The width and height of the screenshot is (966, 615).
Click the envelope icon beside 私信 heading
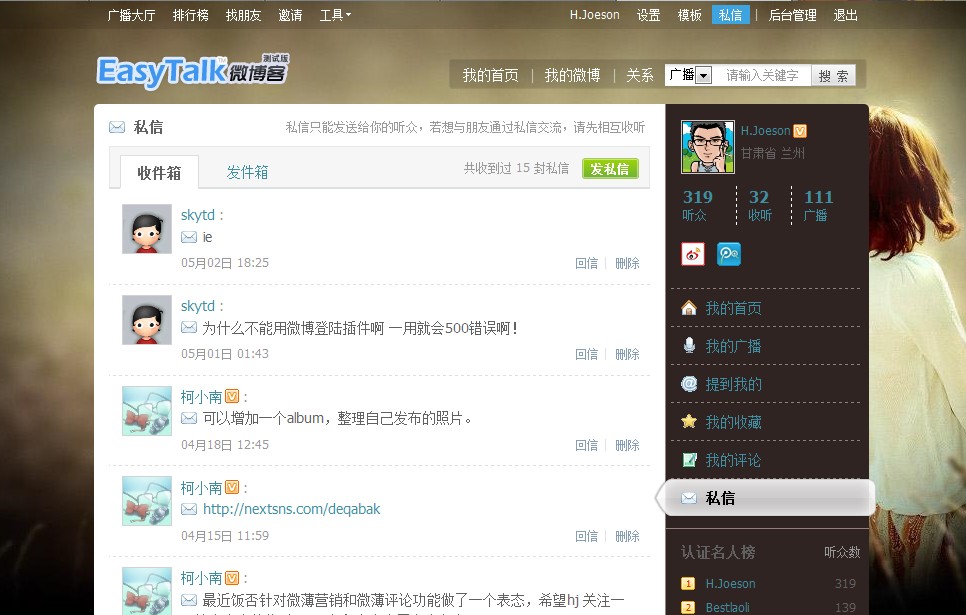[x=117, y=126]
